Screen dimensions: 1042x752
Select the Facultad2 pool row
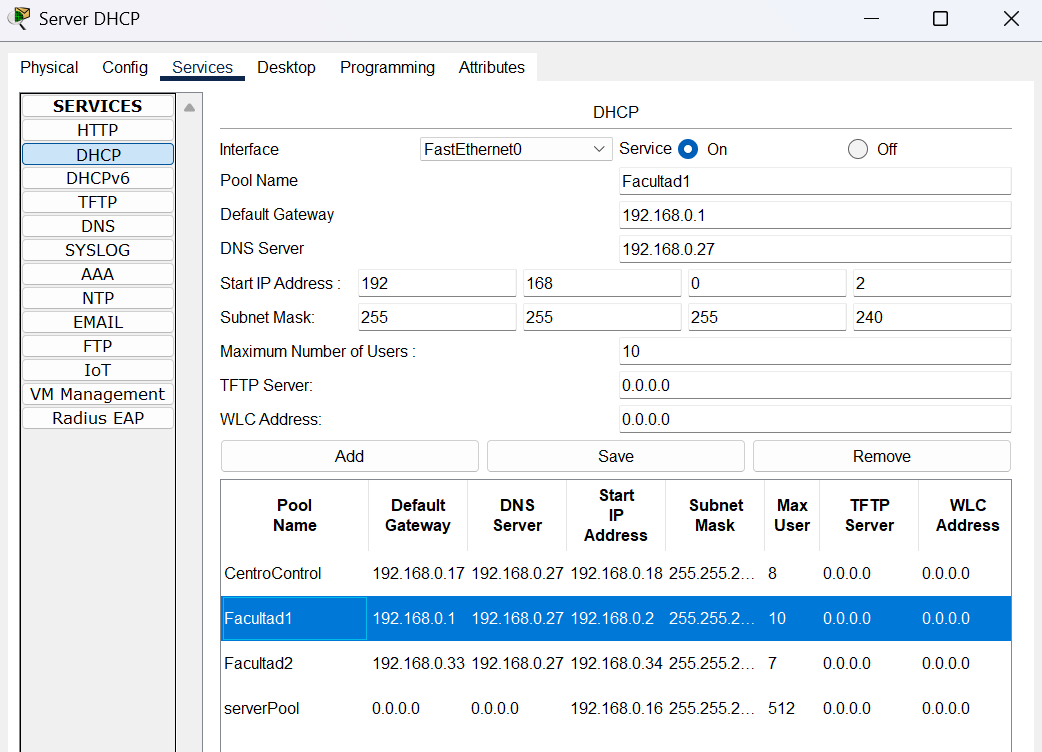(x=615, y=663)
